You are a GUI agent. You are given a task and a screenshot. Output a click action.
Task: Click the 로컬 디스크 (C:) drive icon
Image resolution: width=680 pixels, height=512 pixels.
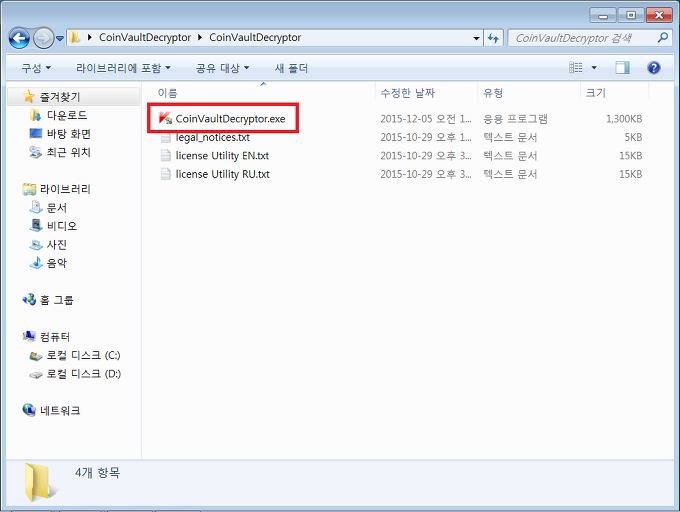pos(36,356)
